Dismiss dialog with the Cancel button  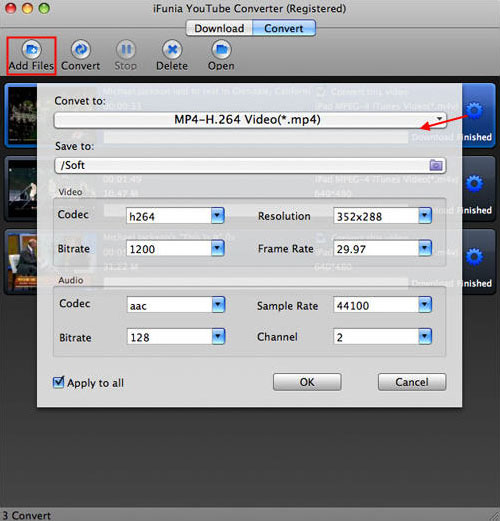click(412, 382)
